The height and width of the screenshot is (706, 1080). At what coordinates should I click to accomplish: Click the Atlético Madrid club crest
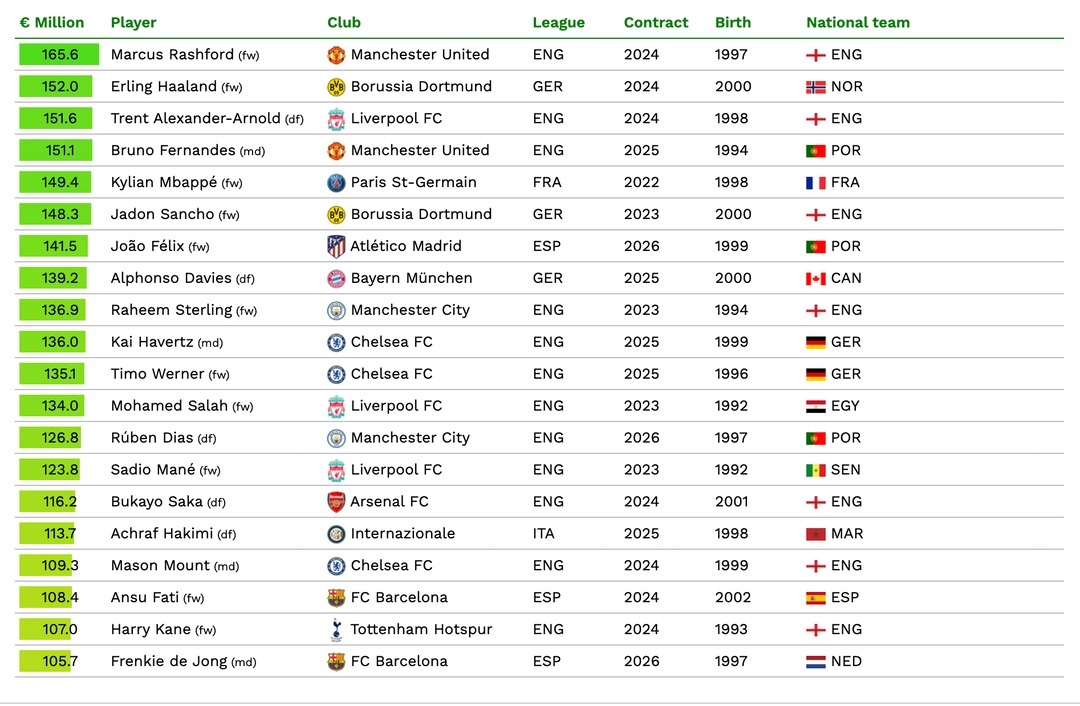pos(336,246)
